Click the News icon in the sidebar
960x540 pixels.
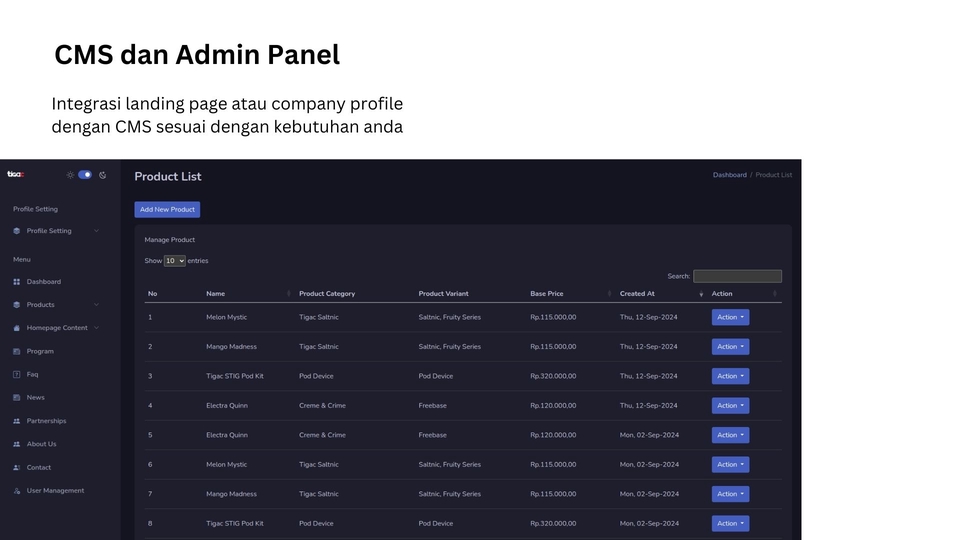pyautogui.click(x=17, y=398)
